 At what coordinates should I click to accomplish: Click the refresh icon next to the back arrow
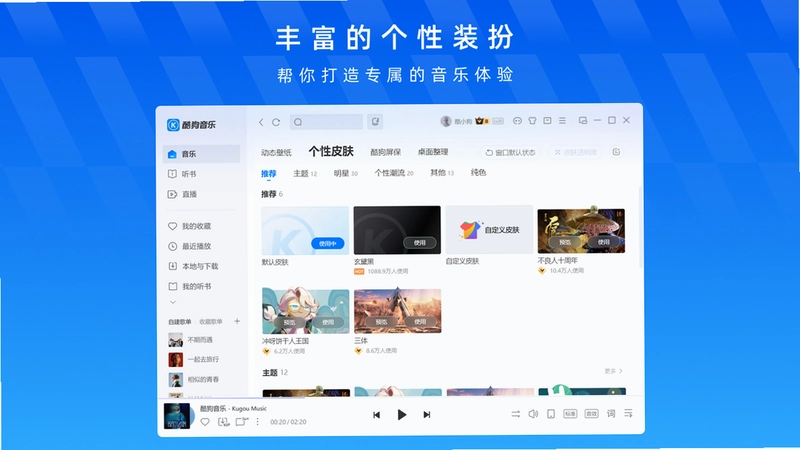pyautogui.click(x=276, y=122)
